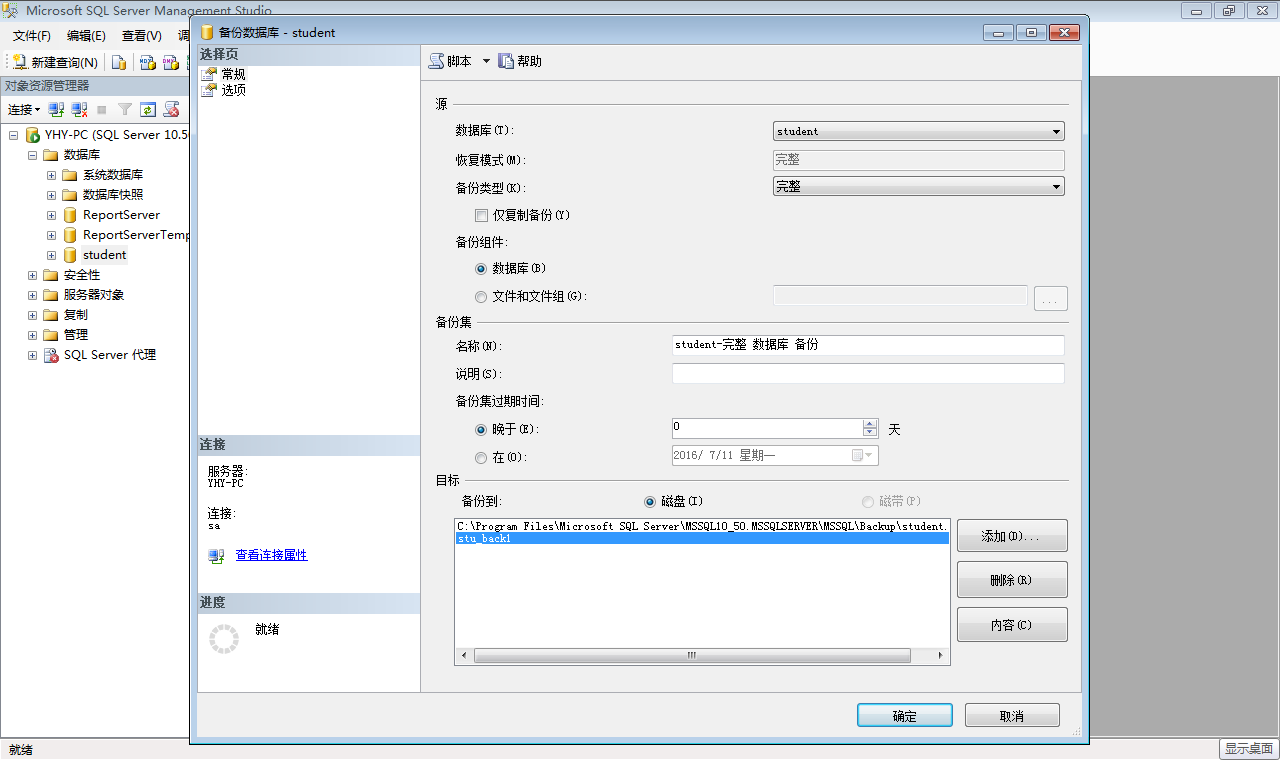Image resolution: width=1280 pixels, height=760 pixels.
Task: Expand the SQL Server 代理 node
Action: click(33, 355)
